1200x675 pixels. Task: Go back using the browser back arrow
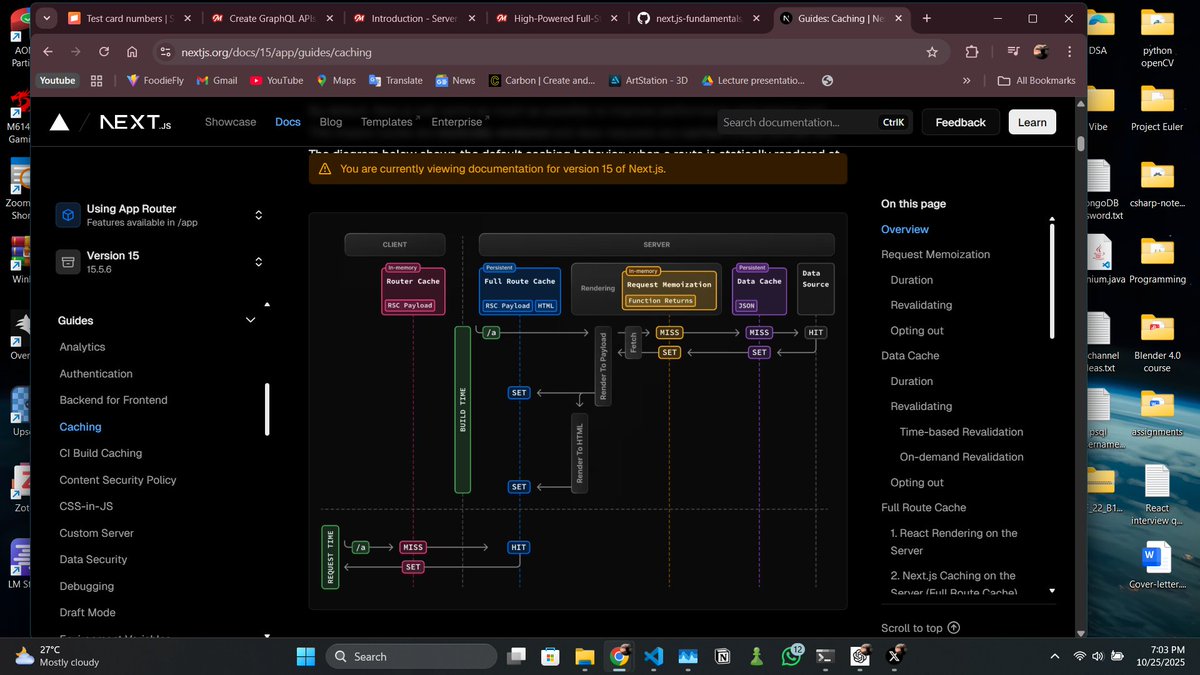point(48,52)
